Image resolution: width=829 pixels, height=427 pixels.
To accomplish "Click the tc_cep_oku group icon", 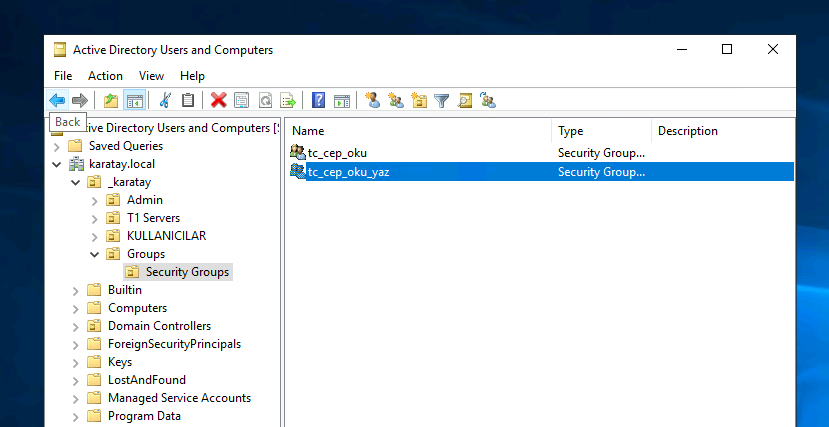I will (298, 153).
